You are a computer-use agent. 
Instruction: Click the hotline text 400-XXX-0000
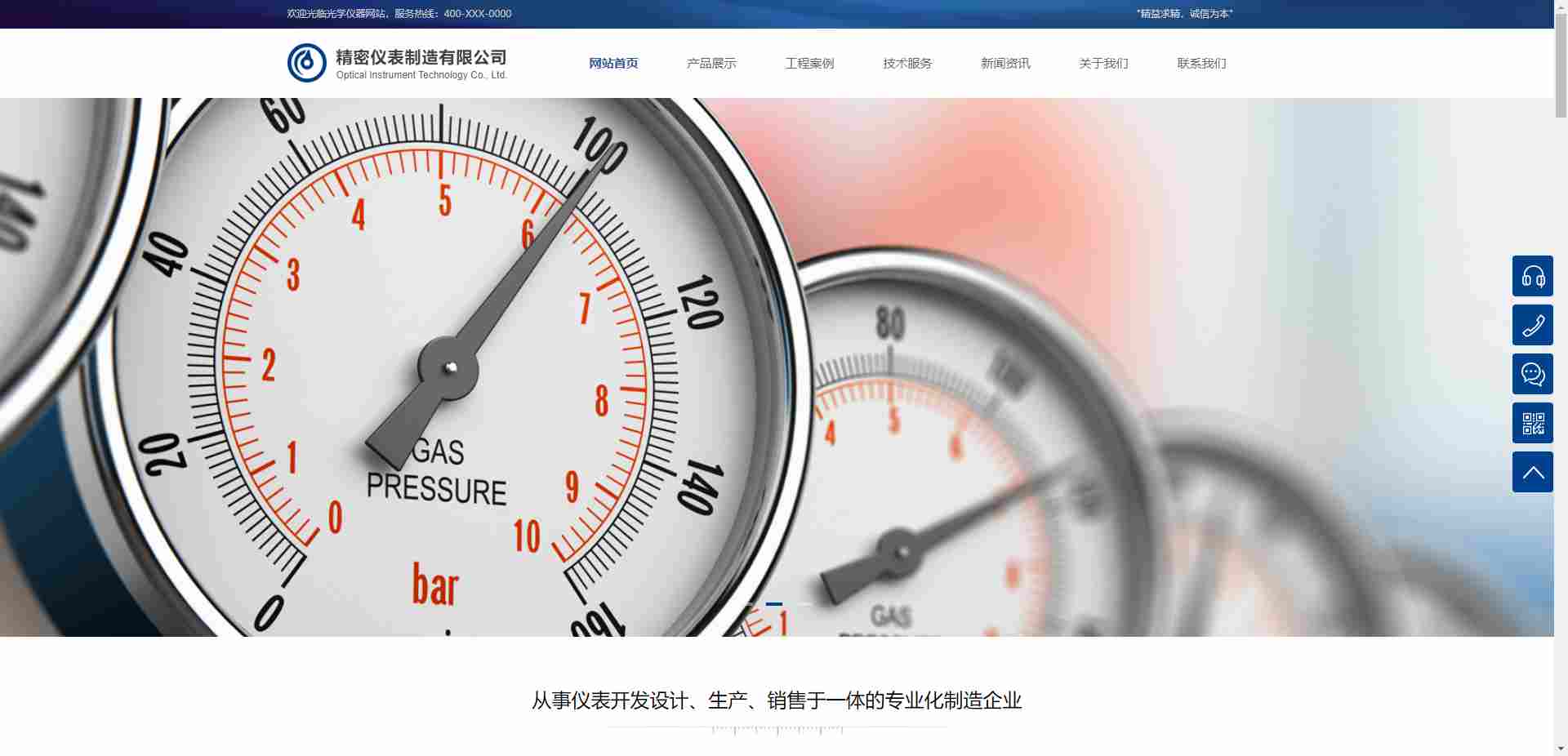(478, 14)
